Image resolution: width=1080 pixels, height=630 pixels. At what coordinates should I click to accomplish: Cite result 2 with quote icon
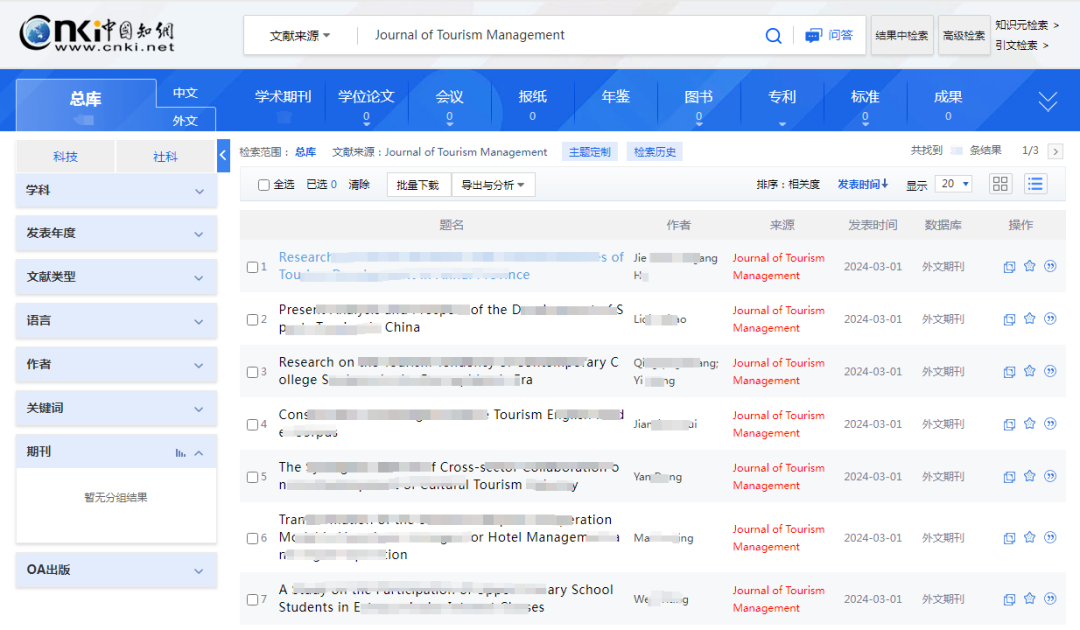(x=1050, y=319)
